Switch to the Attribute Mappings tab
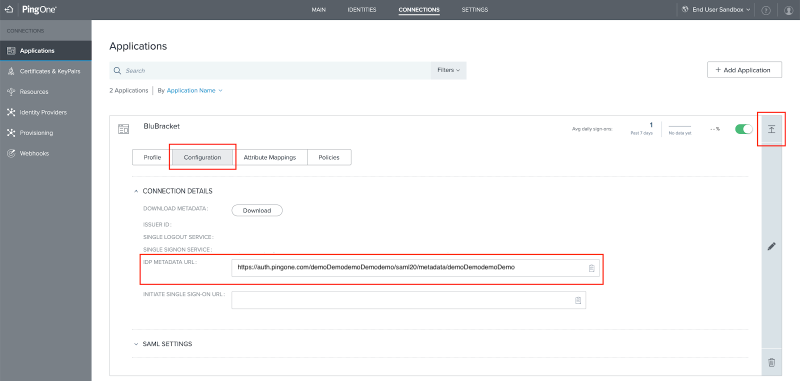The width and height of the screenshot is (800, 381). tap(270, 158)
